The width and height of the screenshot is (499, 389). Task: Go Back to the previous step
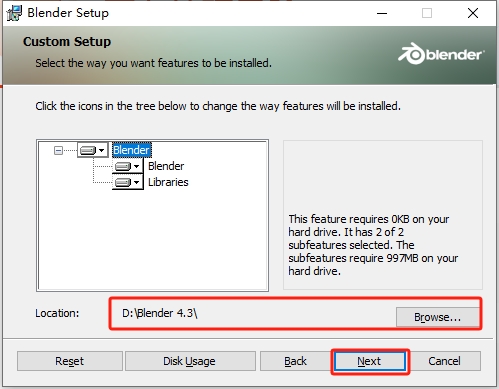[x=295, y=361]
